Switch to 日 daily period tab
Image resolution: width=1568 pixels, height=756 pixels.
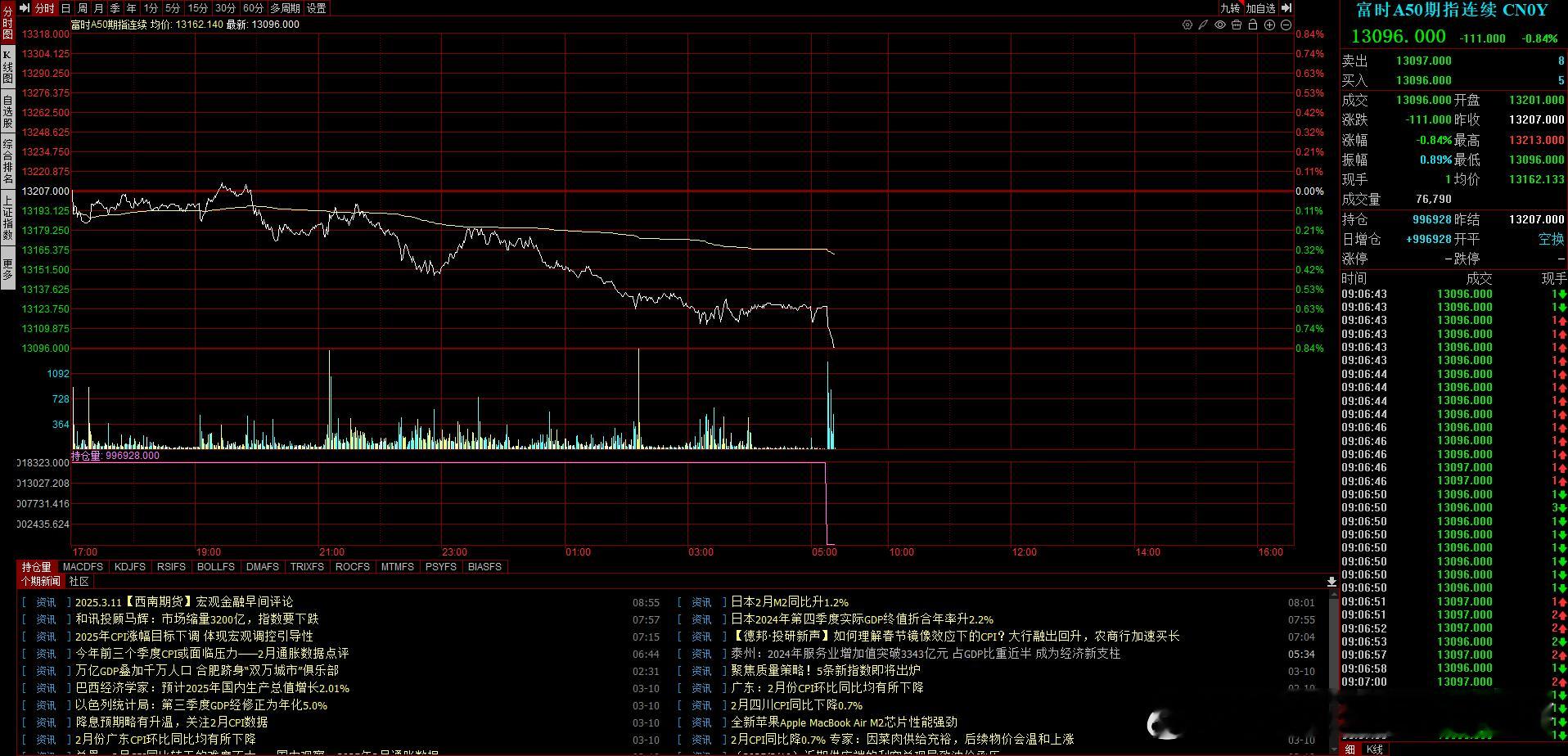pos(66,8)
